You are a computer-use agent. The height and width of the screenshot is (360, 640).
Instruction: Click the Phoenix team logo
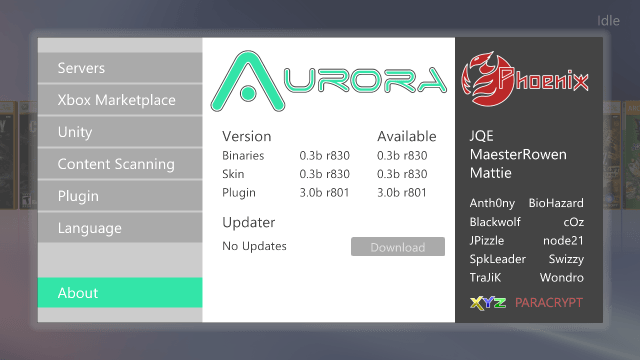tap(525, 79)
